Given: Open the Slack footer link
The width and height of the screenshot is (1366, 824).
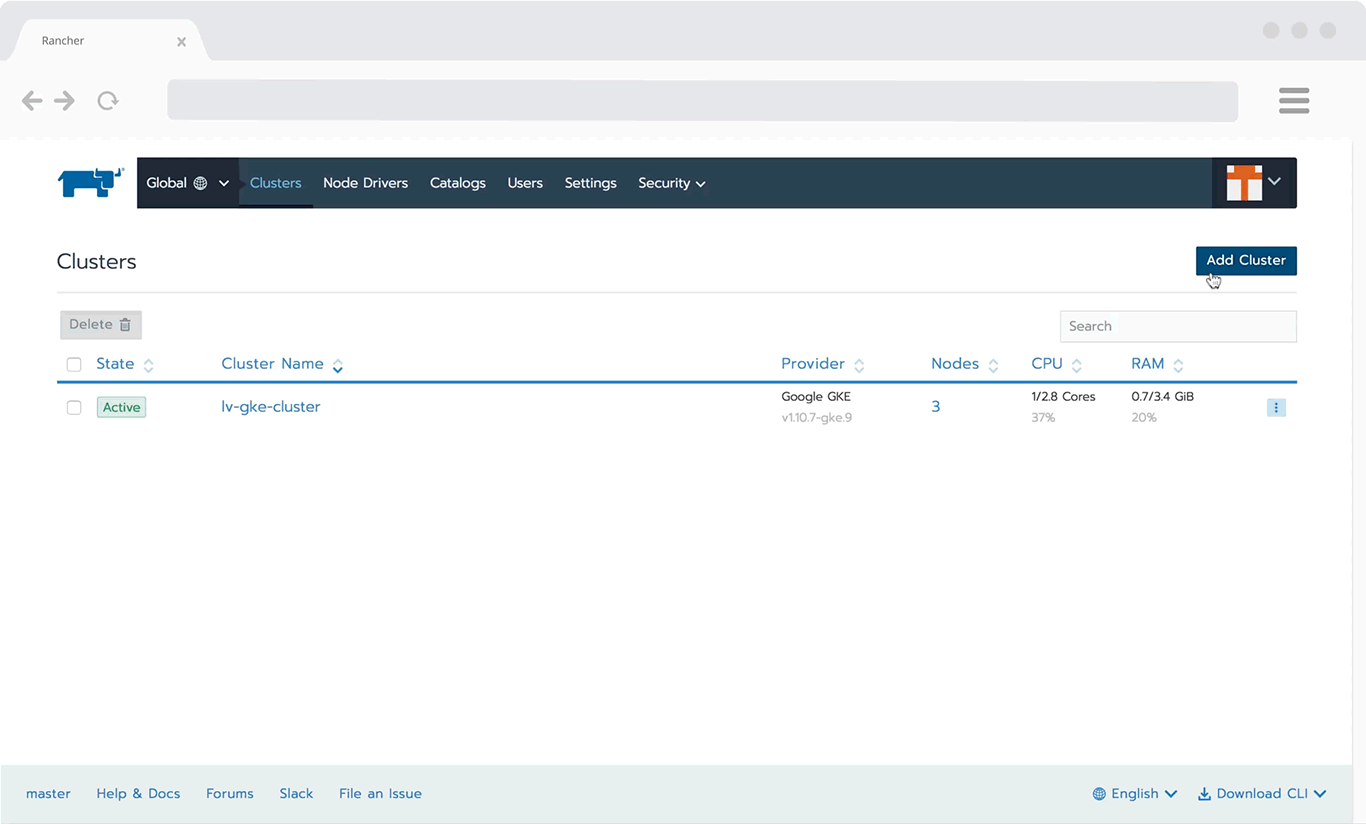Looking at the screenshot, I should (296, 794).
